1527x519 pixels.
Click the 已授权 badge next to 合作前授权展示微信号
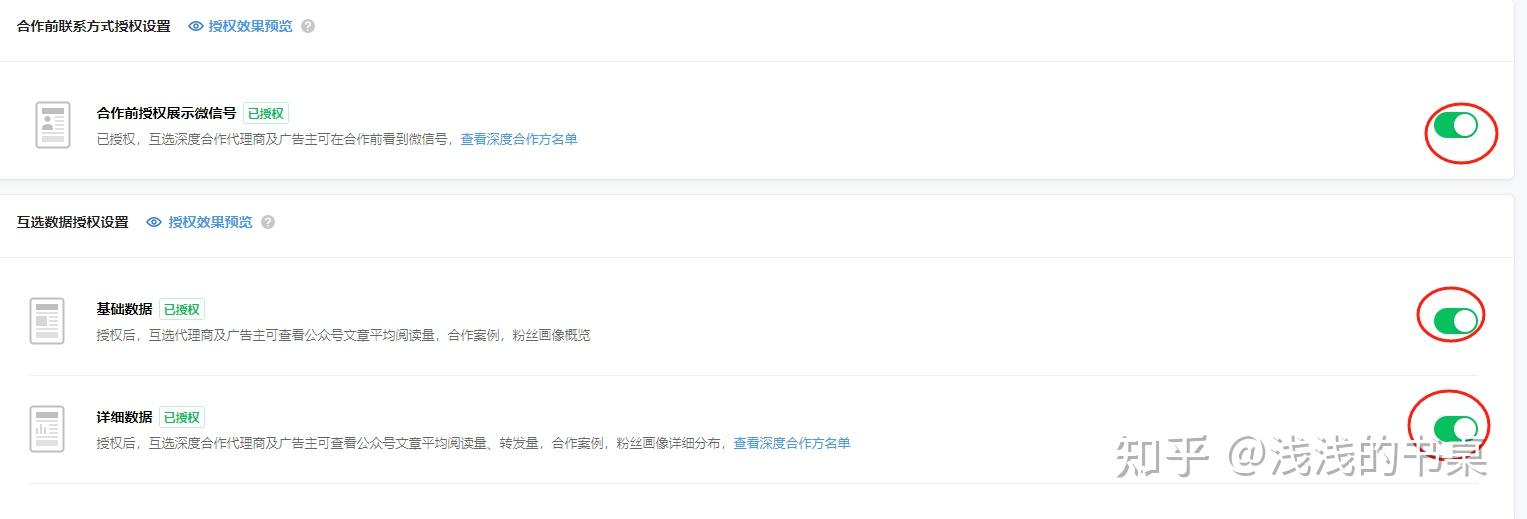[x=266, y=114]
